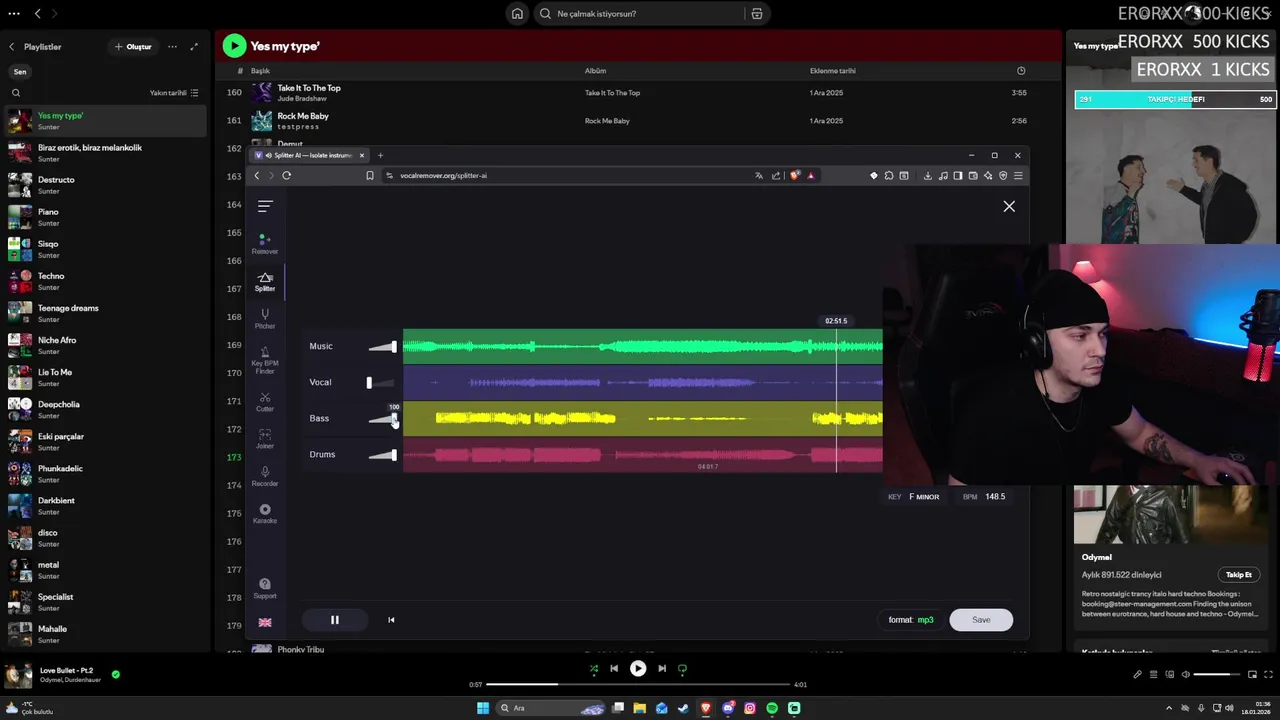
Task: Select the Take It To The Top track
Action: click(640, 92)
